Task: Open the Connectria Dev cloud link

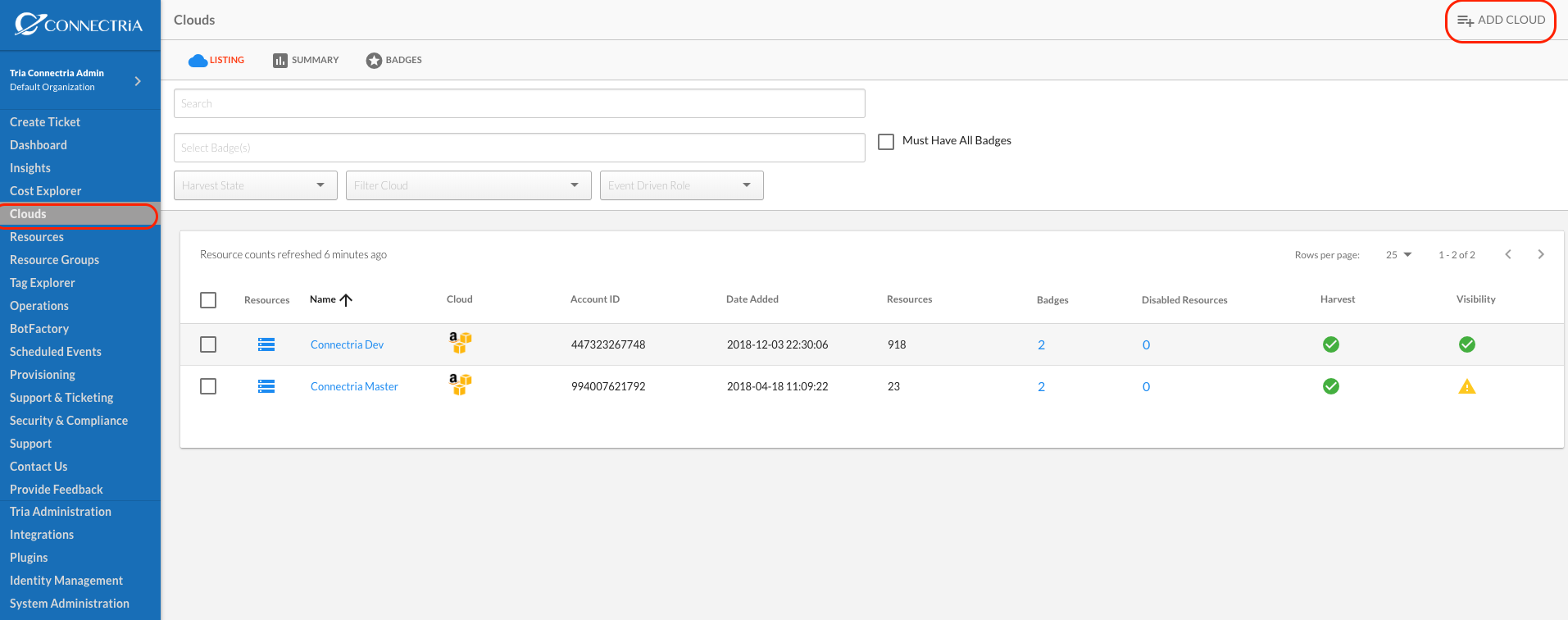Action: point(347,344)
